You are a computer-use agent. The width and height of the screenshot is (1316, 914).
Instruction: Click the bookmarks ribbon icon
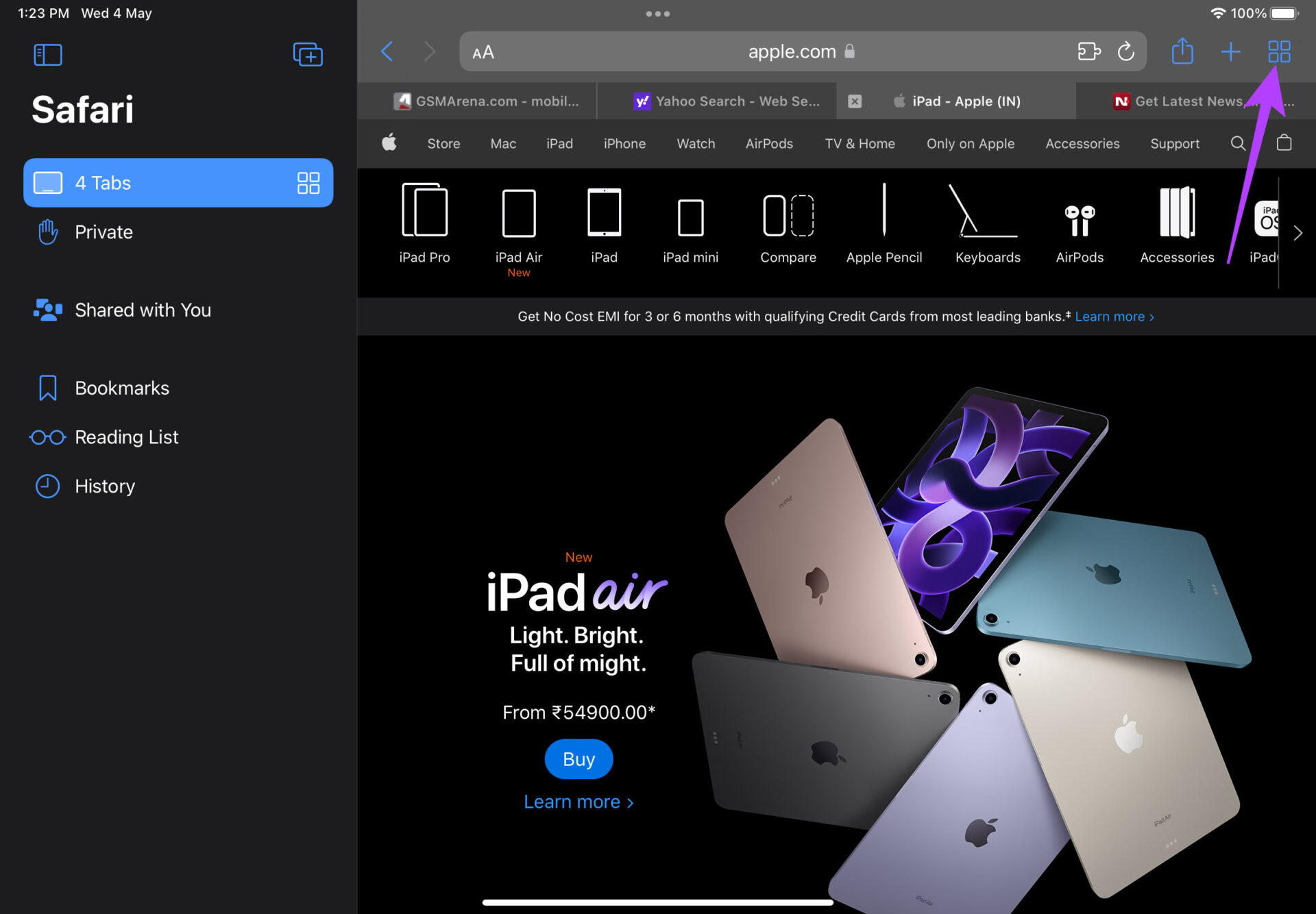47,388
